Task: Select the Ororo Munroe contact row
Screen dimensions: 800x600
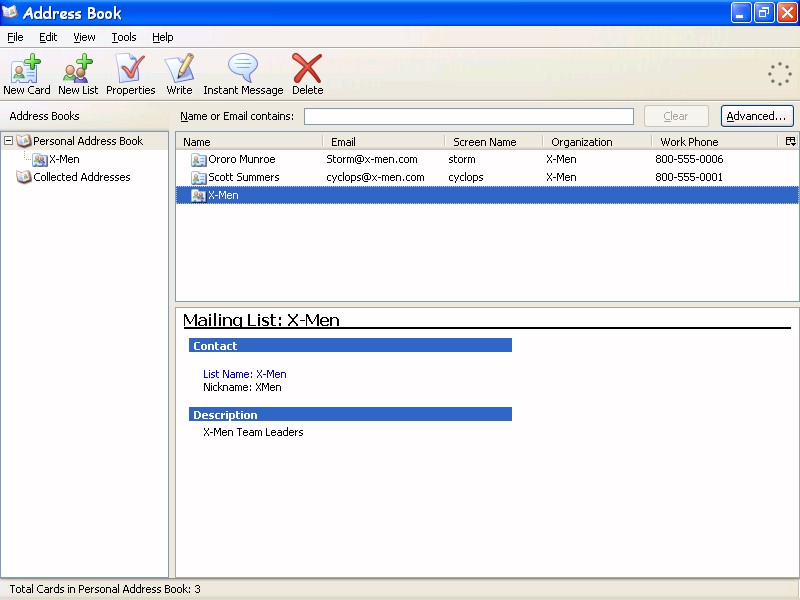Action: [487, 159]
